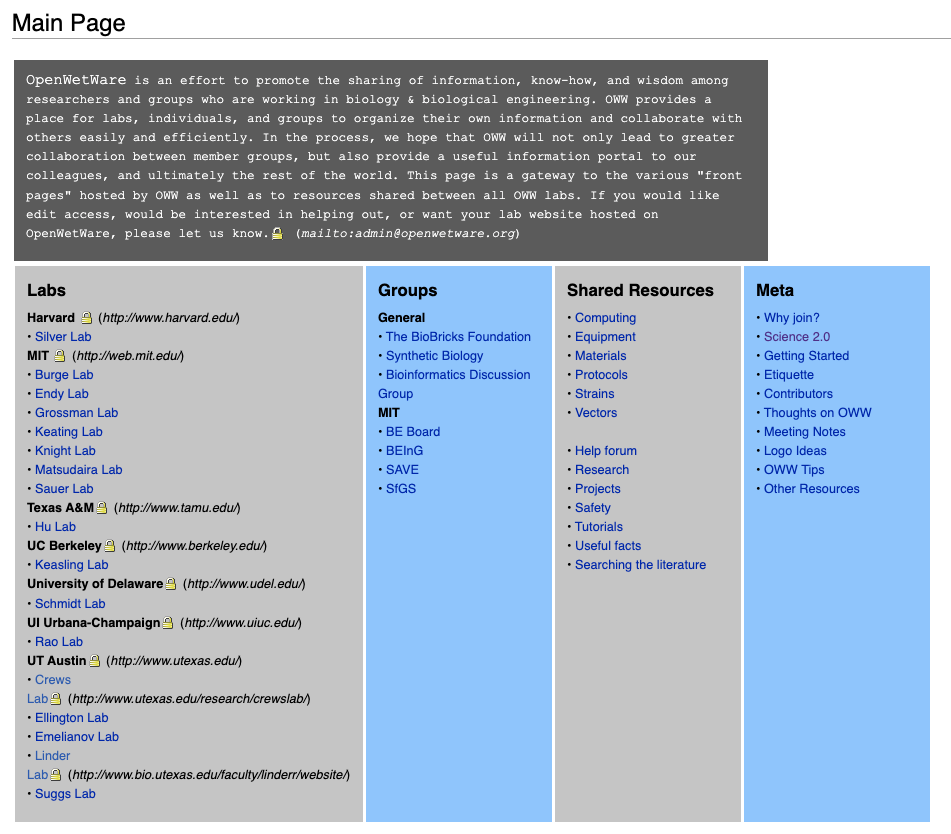Open the Matsudaira Lab page
Screen dimensions: 951x834
(x=78, y=469)
